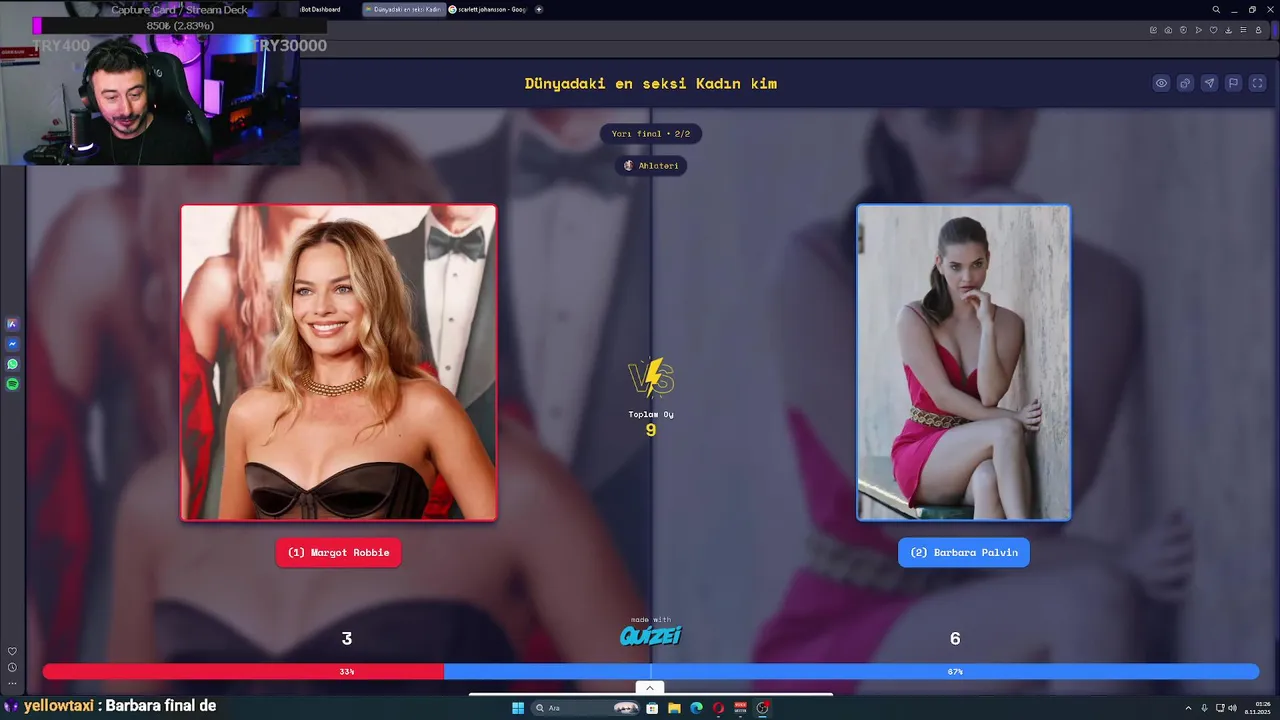This screenshot has height=720, width=1280.
Task: Open Microsoft Store from the taskbar
Action: [x=652, y=708]
